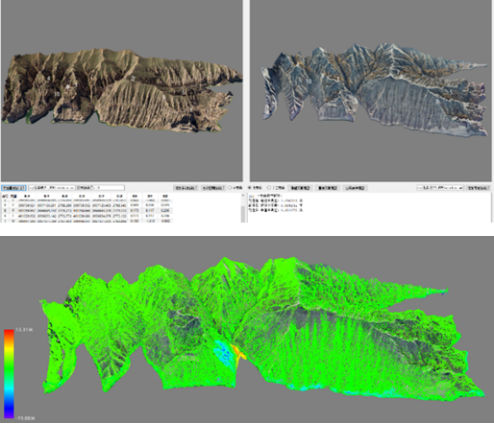Click the first of three buttons after the right pane radios

tap(300, 188)
